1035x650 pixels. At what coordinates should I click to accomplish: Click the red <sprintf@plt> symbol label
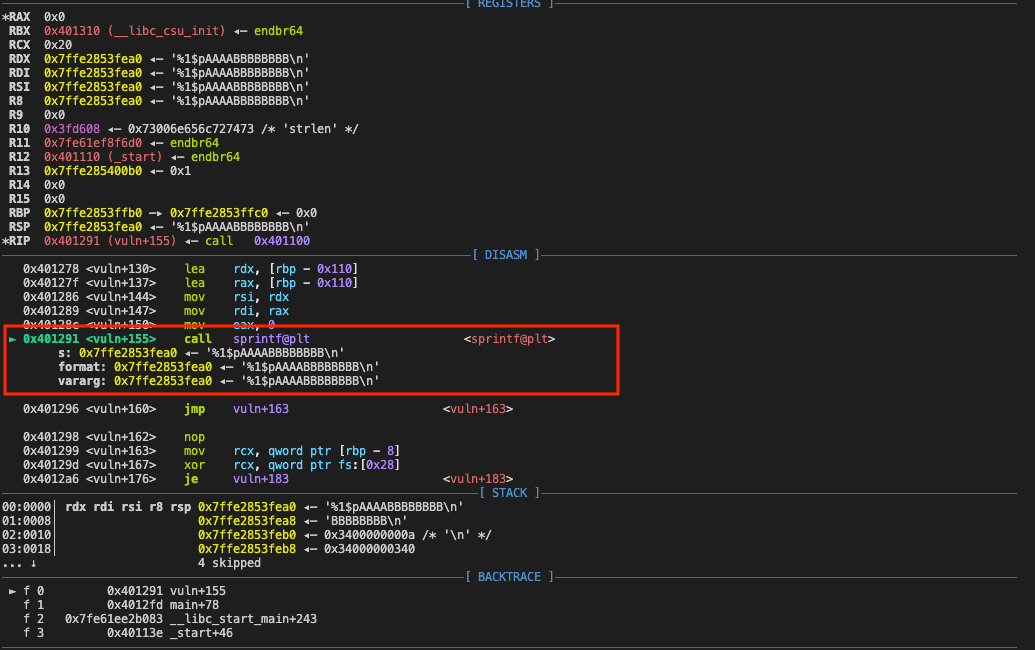click(x=509, y=339)
